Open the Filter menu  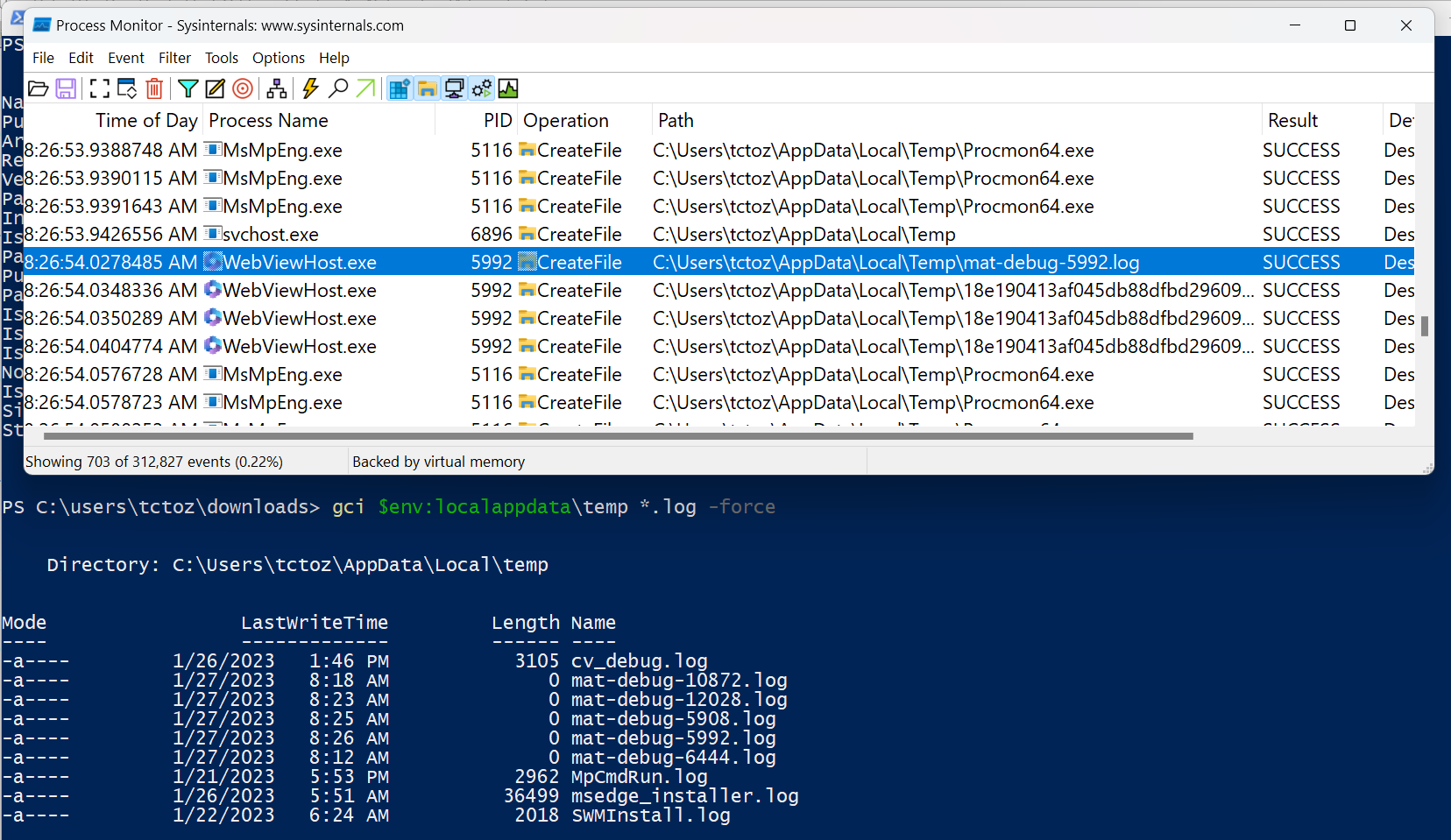click(x=174, y=58)
